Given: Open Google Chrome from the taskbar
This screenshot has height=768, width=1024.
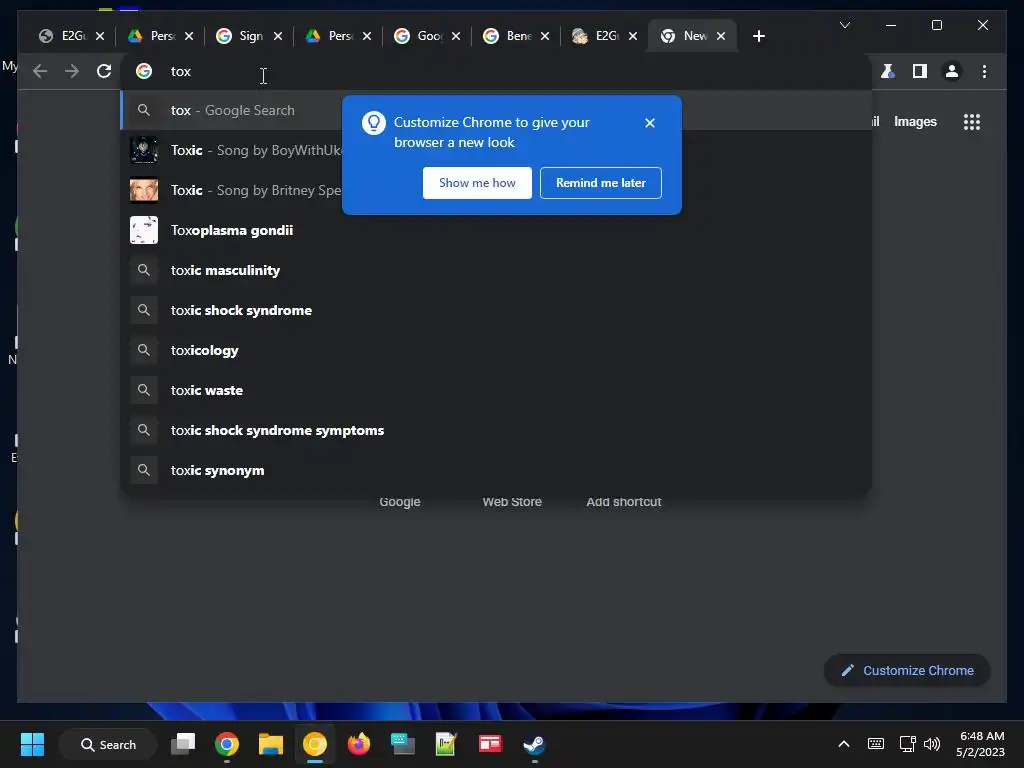Looking at the screenshot, I should coord(227,744).
